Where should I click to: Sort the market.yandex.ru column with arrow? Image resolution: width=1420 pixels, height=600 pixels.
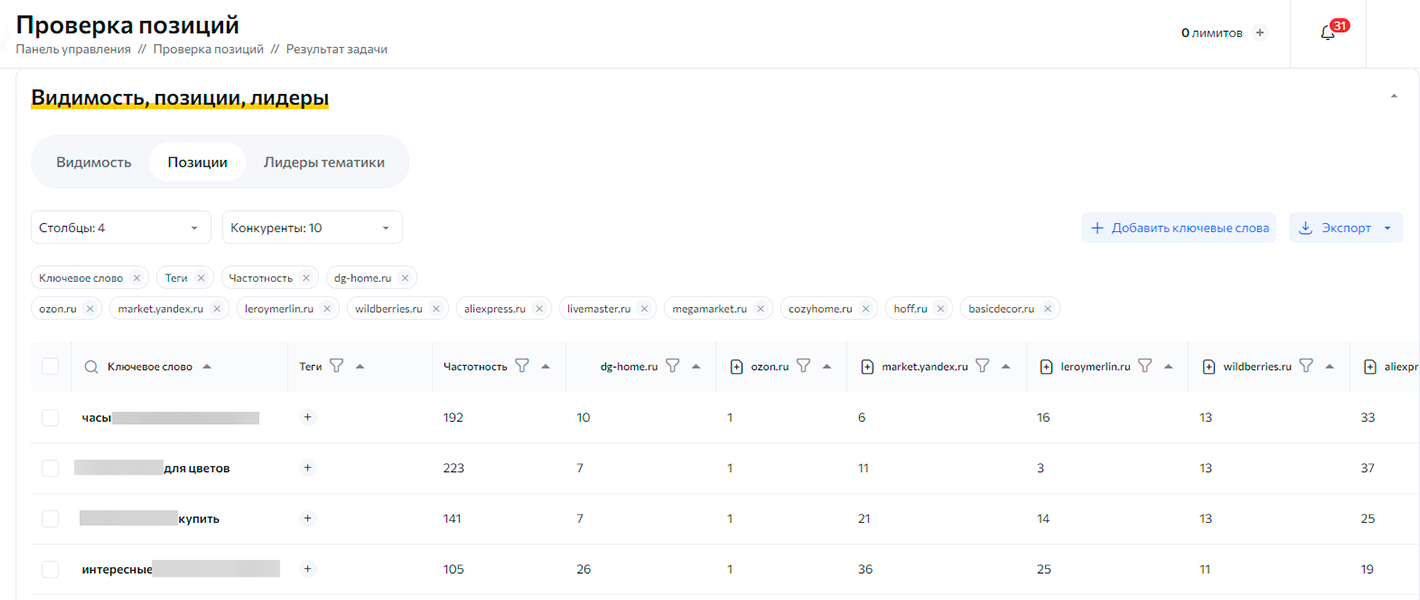[x=1006, y=367]
